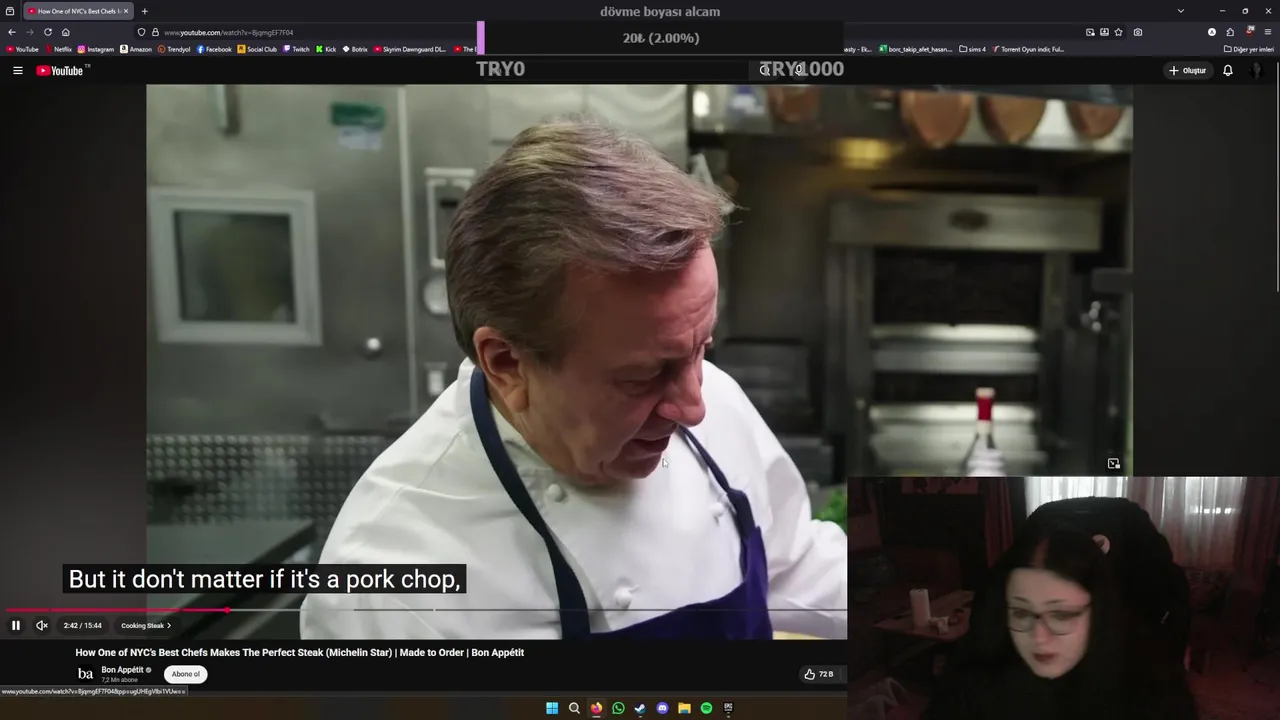Open Trendyol bookmark
The height and width of the screenshot is (720, 1280).
[174, 49]
